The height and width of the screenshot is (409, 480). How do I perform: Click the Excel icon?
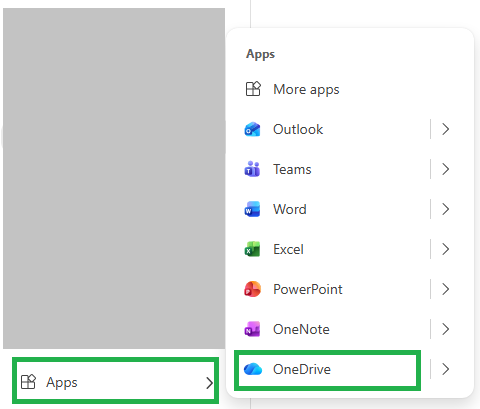point(252,249)
